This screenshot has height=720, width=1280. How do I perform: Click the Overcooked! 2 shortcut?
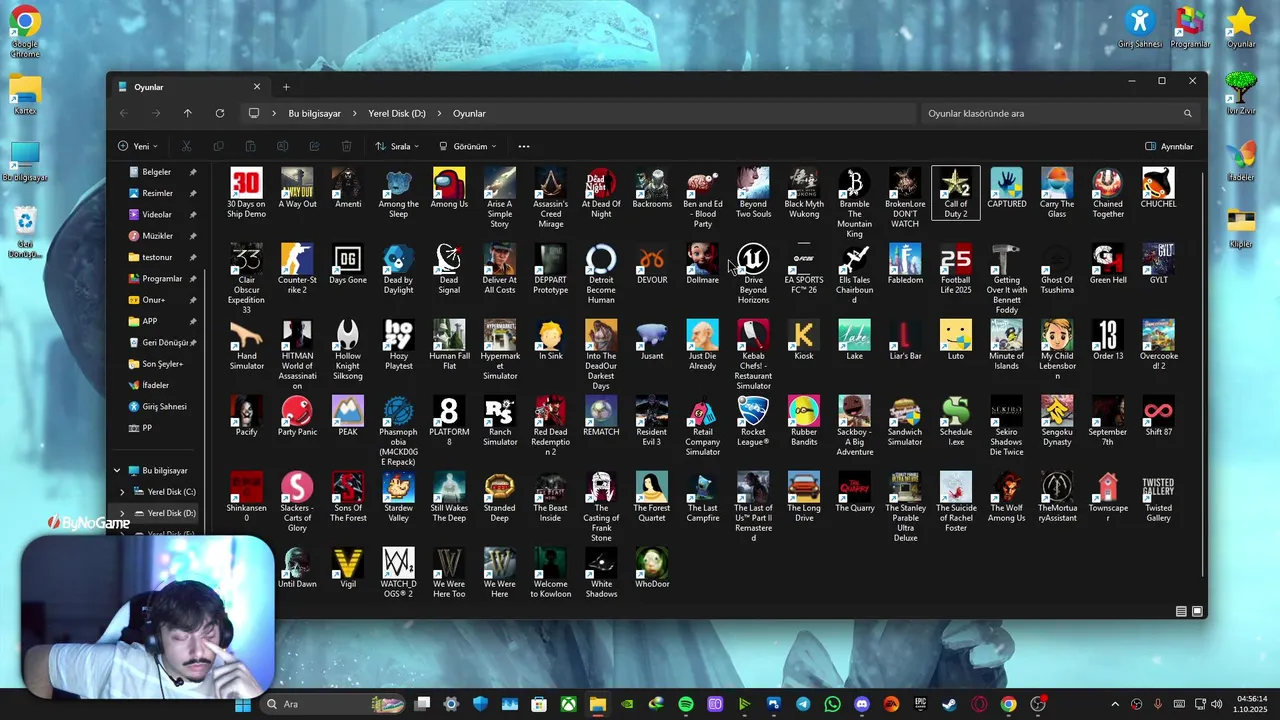pos(1159,346)
